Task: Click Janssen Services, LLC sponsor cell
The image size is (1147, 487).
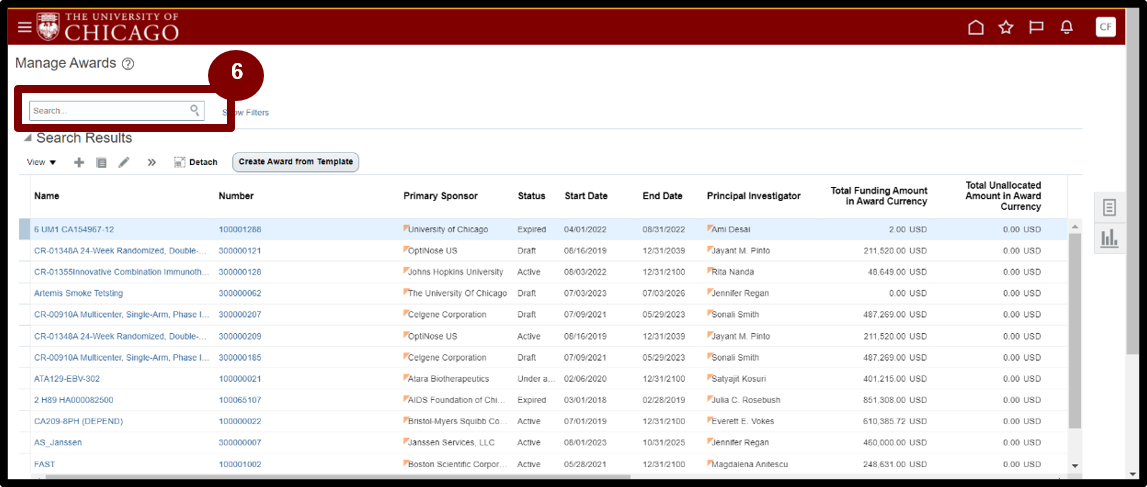Action: click(x=451, y=442)
